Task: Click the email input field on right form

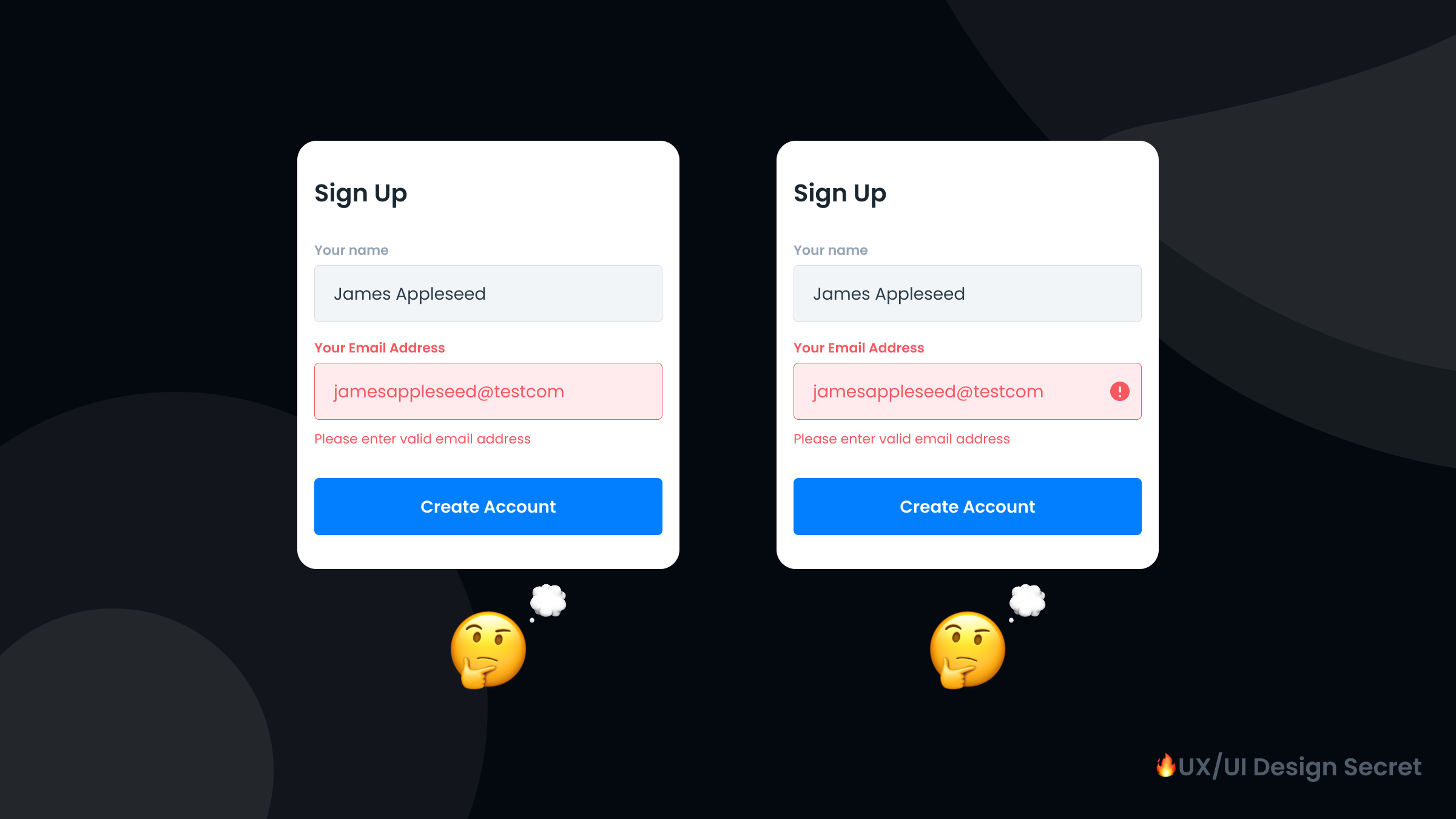Action: coord(967,391)
